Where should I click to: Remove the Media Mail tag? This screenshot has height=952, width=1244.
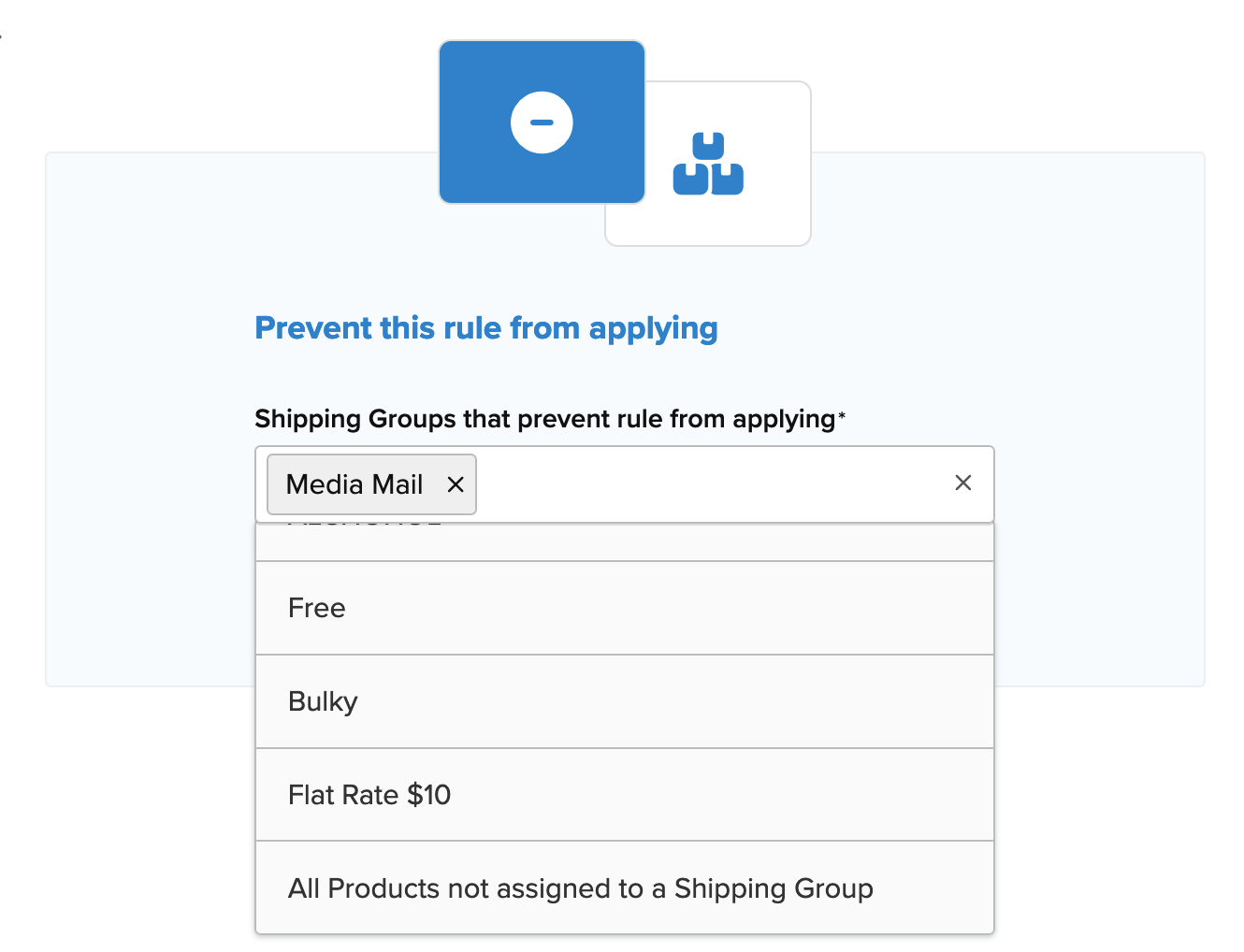(456, 484)
